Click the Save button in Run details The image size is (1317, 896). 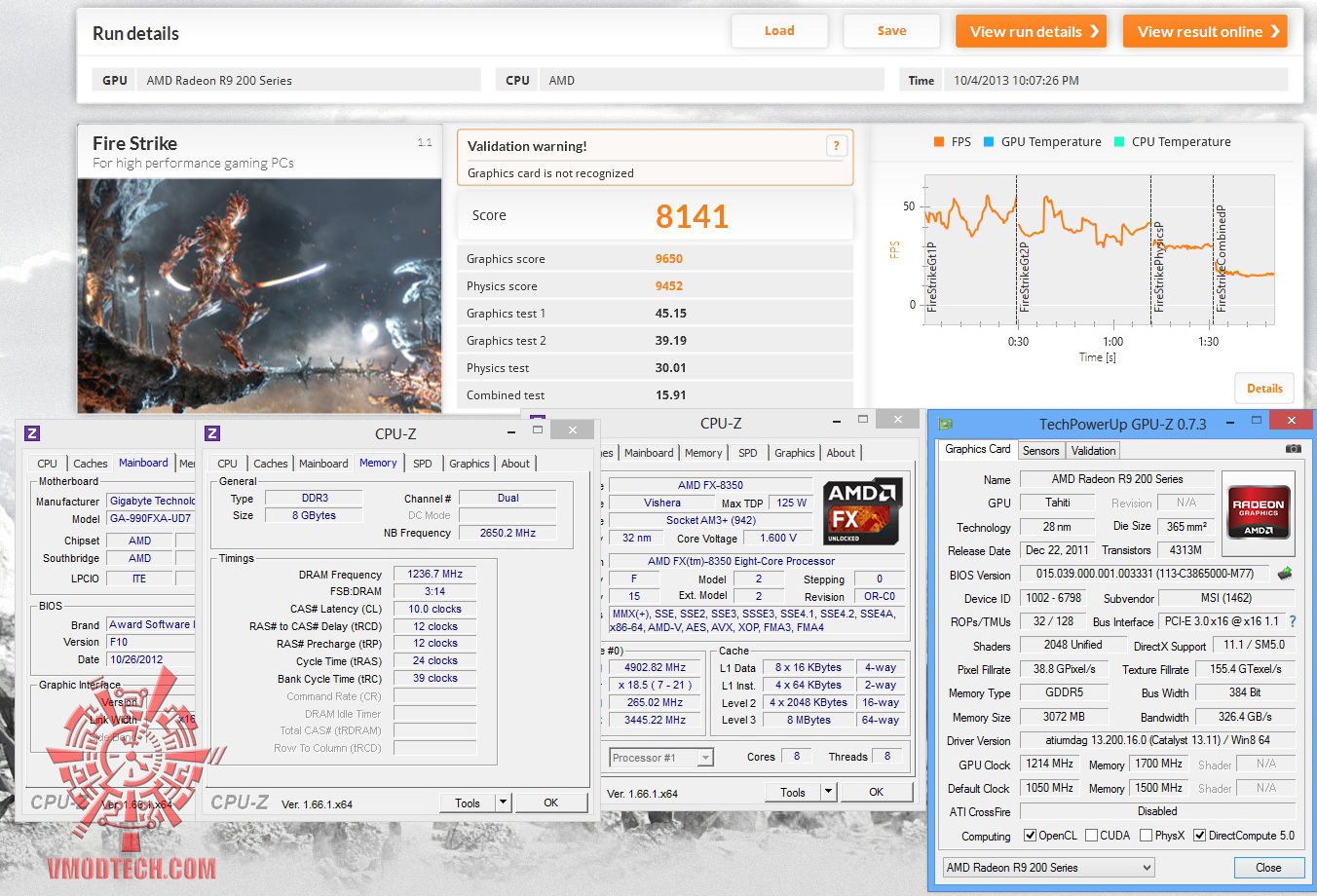coord(891,31)
